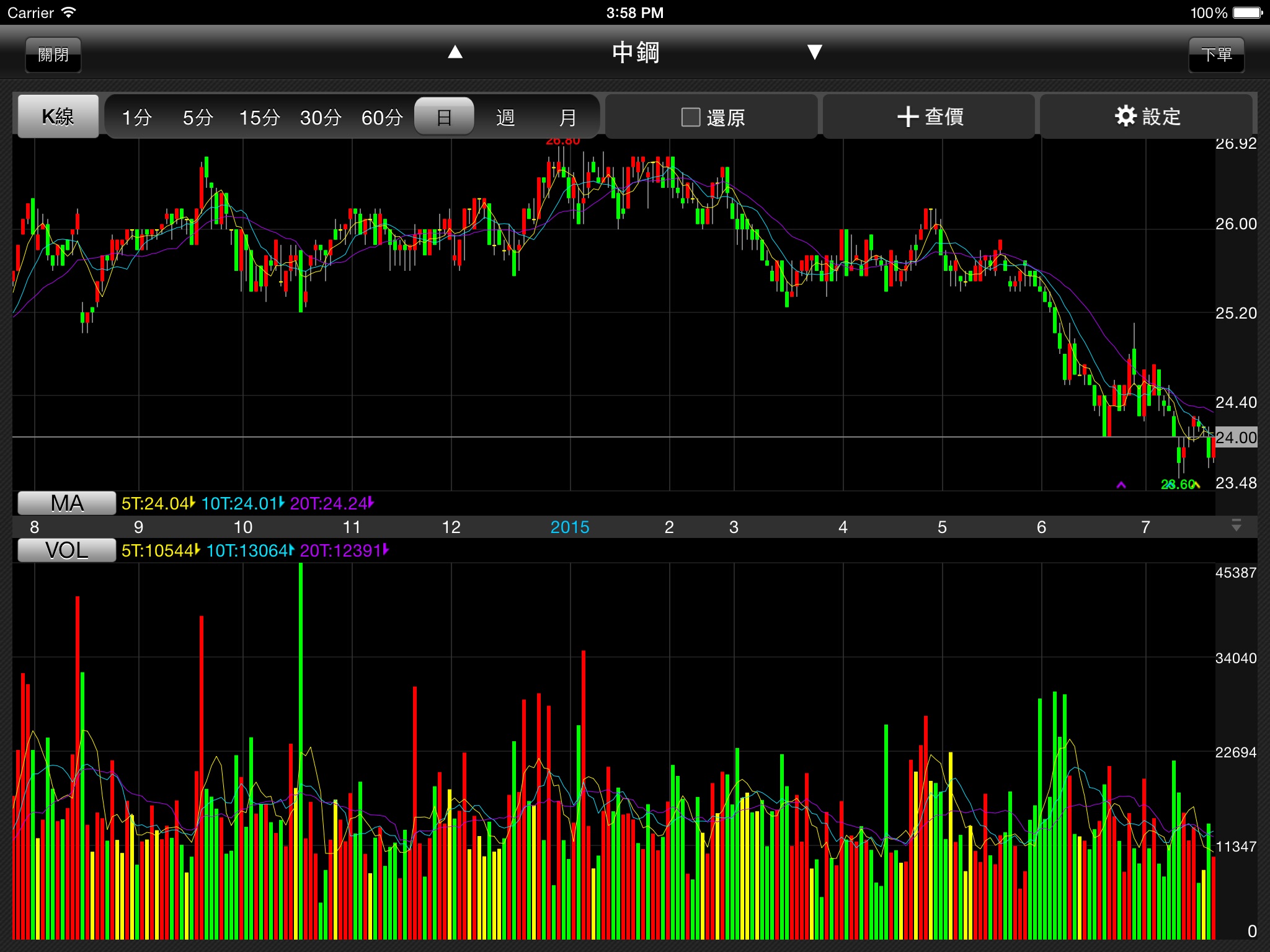Tap the VOL 10T:13064 value

250,550
